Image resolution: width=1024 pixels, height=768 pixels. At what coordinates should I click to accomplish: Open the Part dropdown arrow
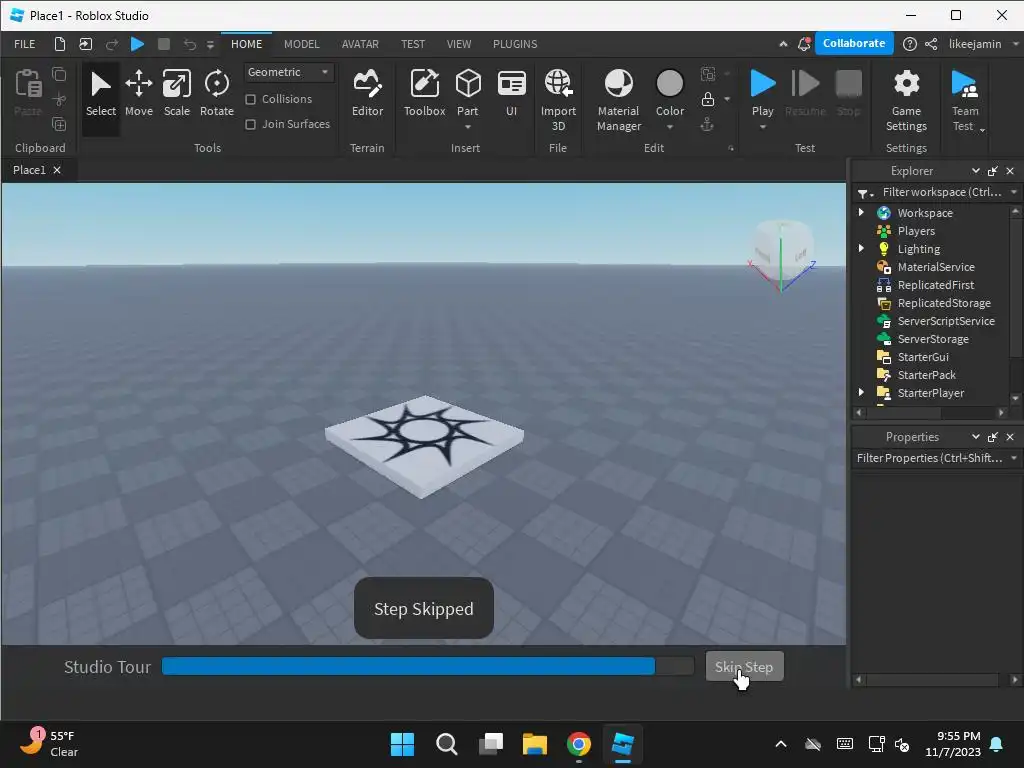(468, 127)
